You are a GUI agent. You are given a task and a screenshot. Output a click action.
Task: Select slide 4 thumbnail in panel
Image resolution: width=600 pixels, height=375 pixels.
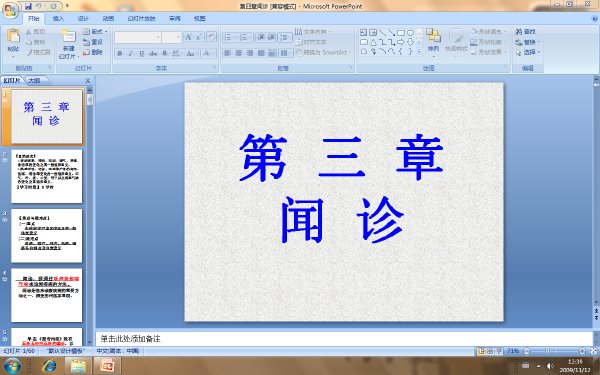pos(47,295)
